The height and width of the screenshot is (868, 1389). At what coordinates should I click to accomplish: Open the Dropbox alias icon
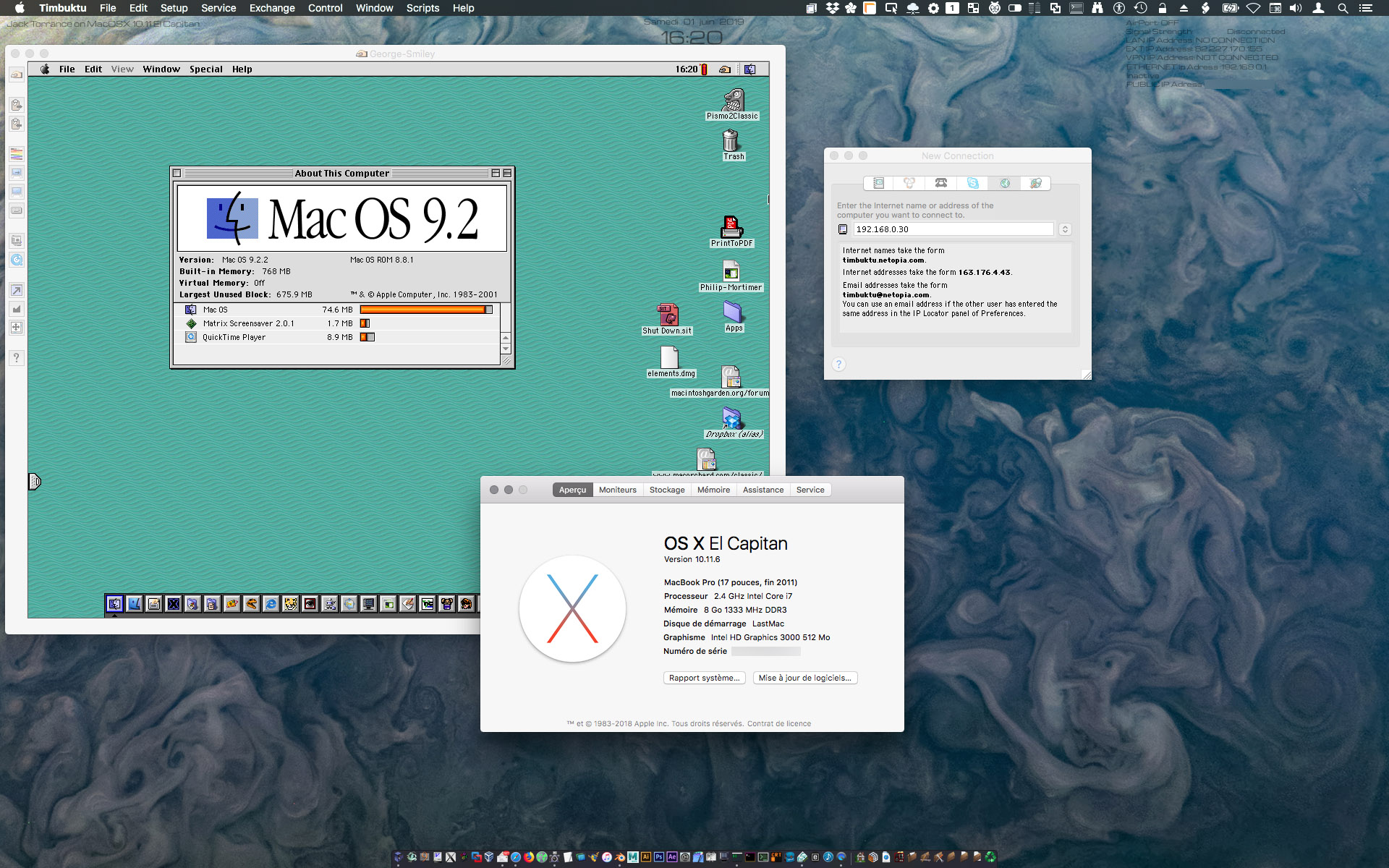point(732,418)
